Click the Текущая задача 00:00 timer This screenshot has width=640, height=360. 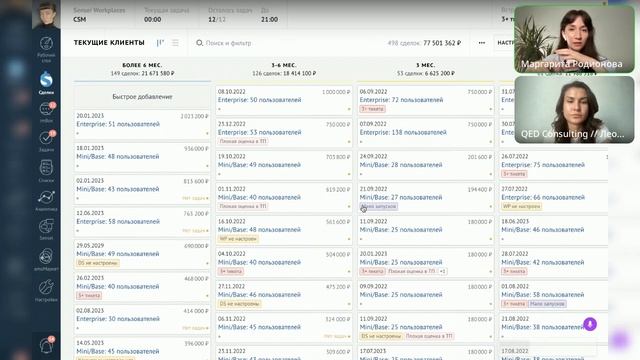[167, 15]
